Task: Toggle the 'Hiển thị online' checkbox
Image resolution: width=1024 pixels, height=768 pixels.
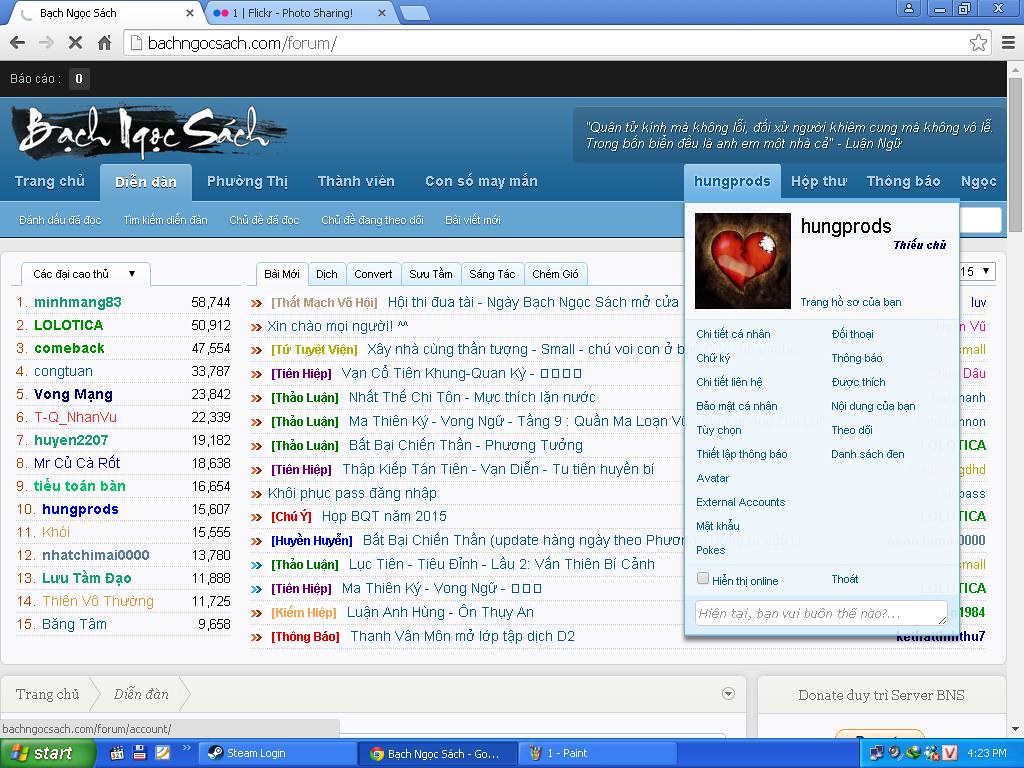Action: 703,579
